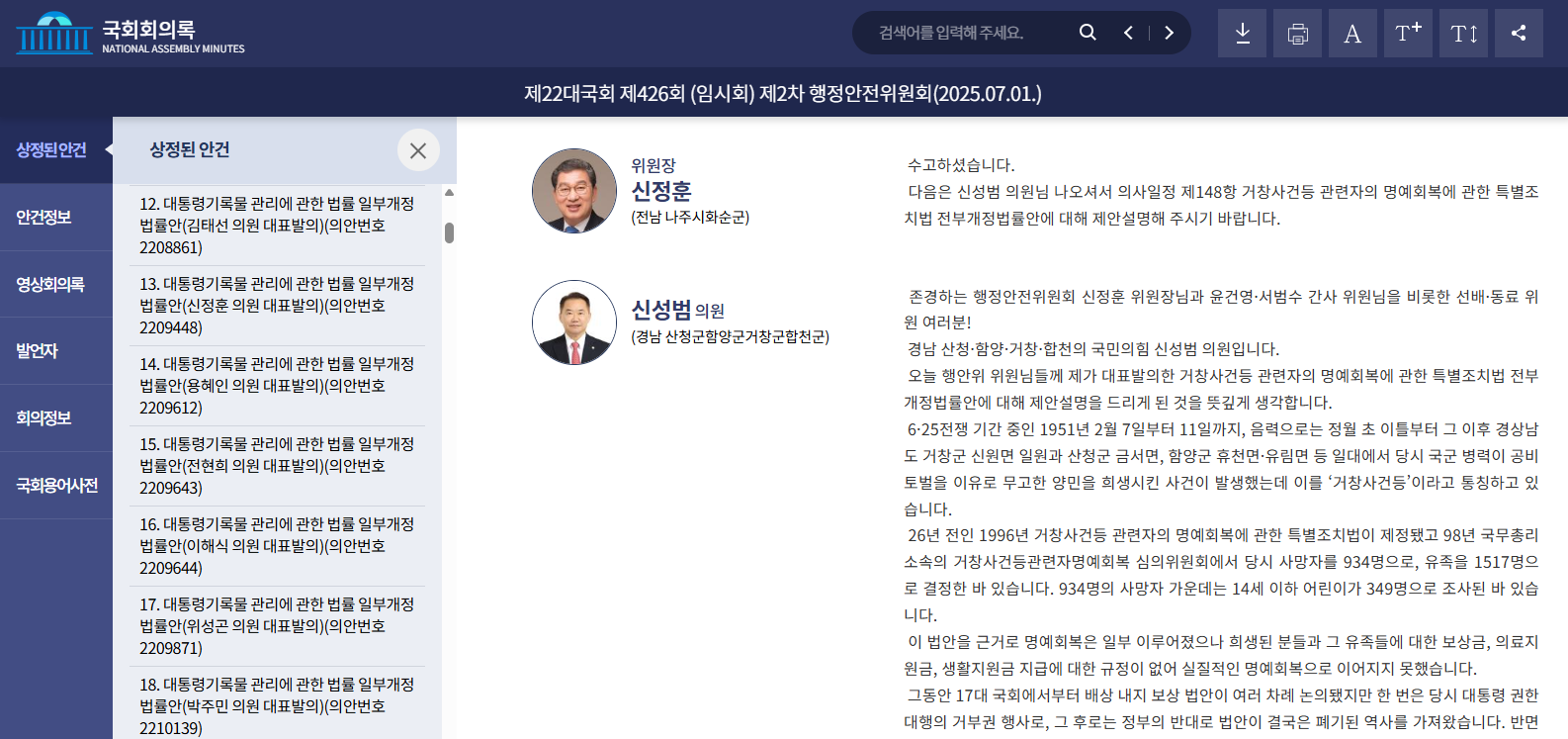The image size is (1568, 739).
Task: Open the 영상회의록 sidebar tab
Action: point(56,285)
